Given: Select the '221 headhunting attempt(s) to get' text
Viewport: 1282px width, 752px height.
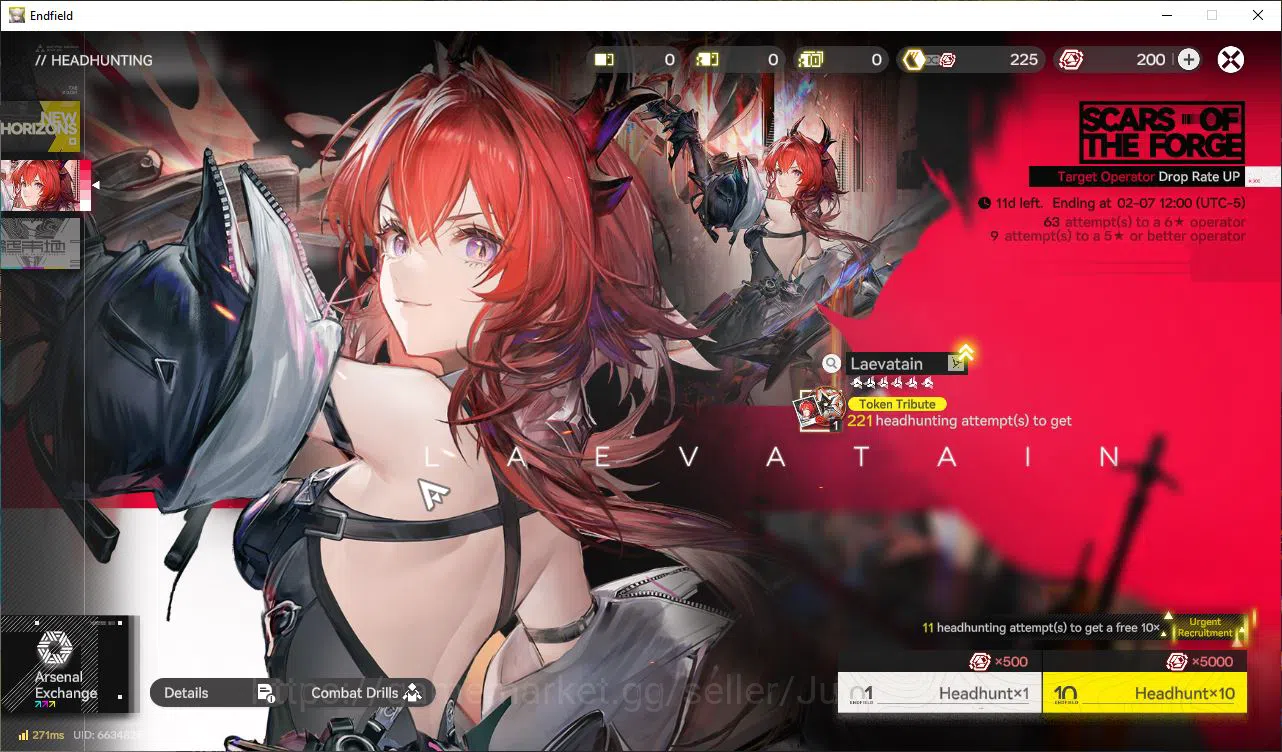Looking at the screenshot, I should tap(959, 421).
